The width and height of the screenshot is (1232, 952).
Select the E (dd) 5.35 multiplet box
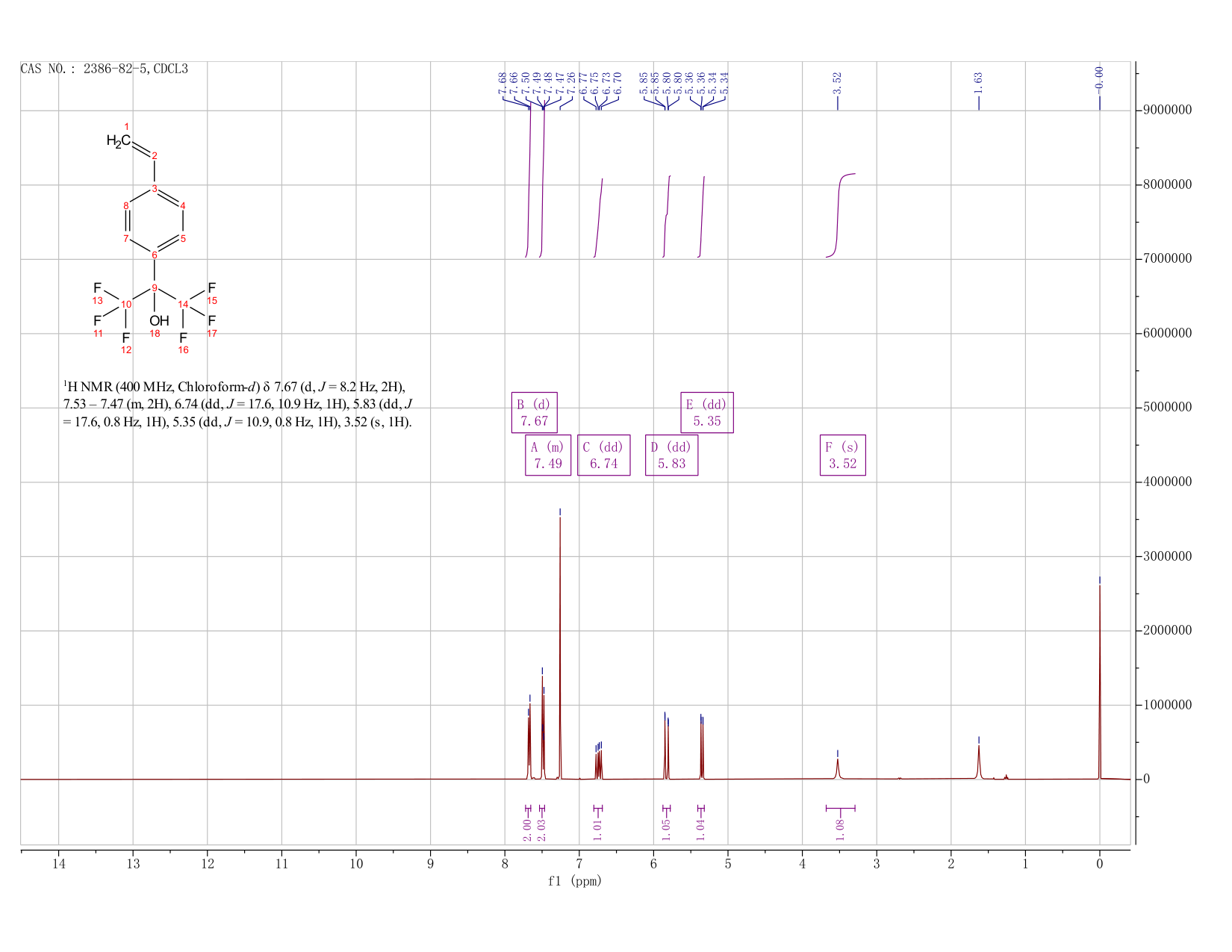pyautogui.click(x=707, y=412)
